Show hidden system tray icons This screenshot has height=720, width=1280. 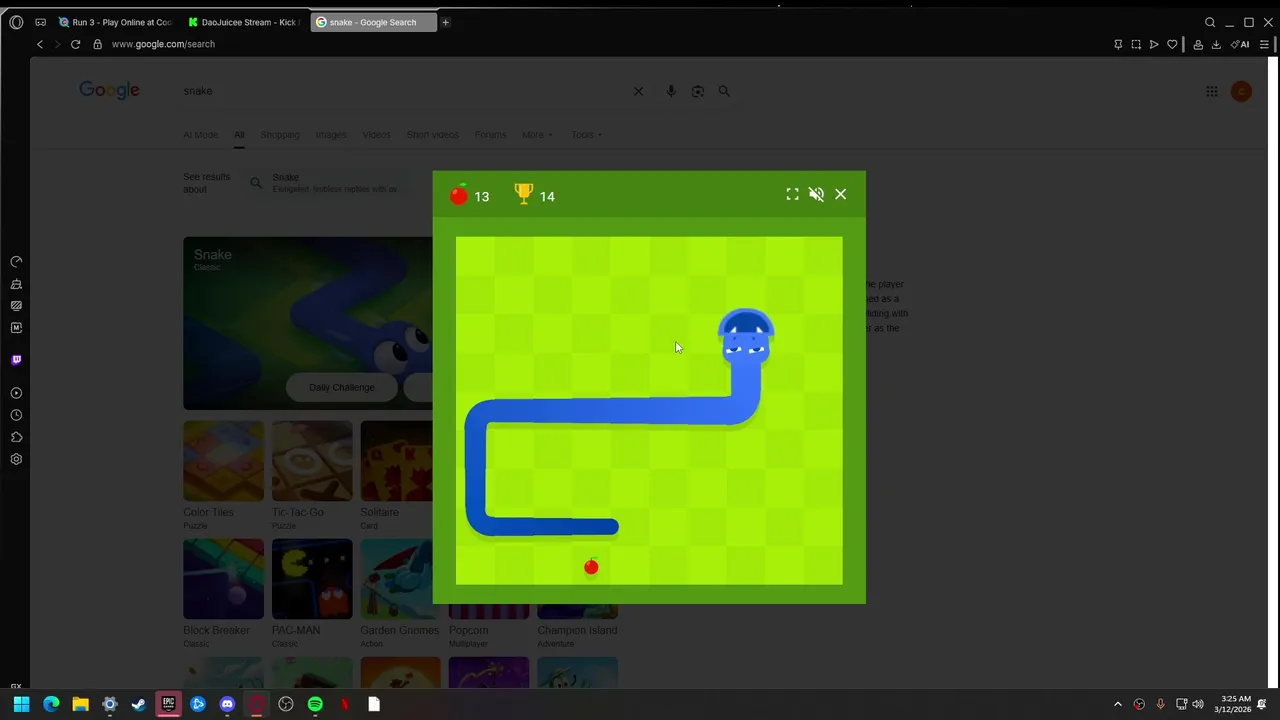click(x=1118, y=704)
